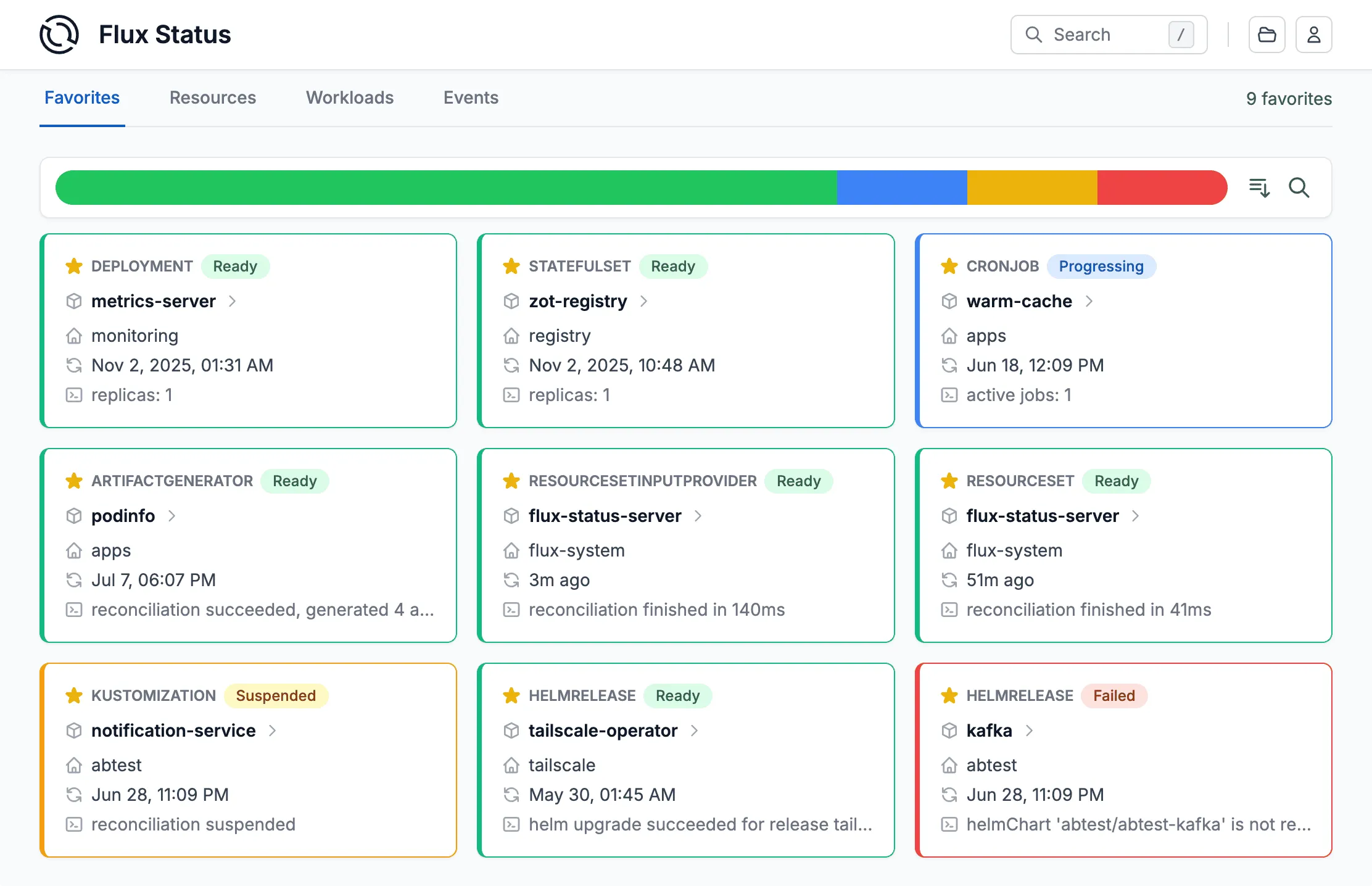The image size is (1372, 886).
Task: Open the metrics-server resource link
Action: (154, 301)
